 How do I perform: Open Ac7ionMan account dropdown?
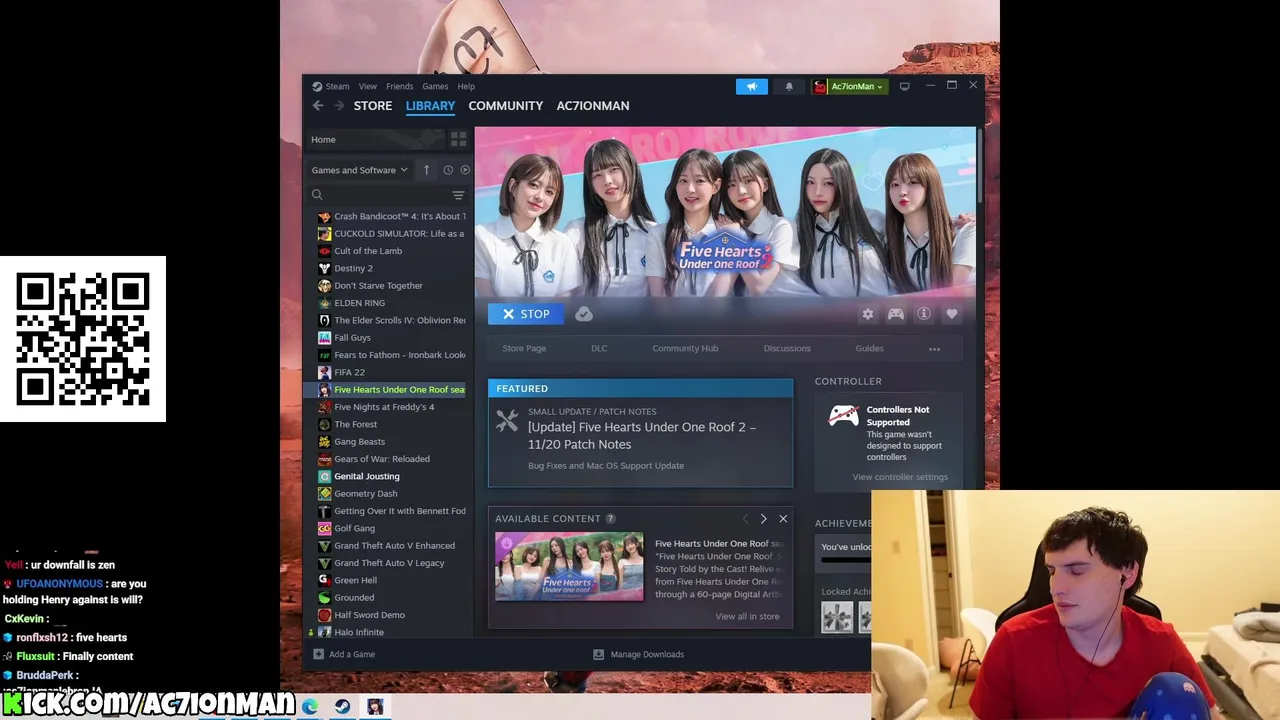point(849,86)
